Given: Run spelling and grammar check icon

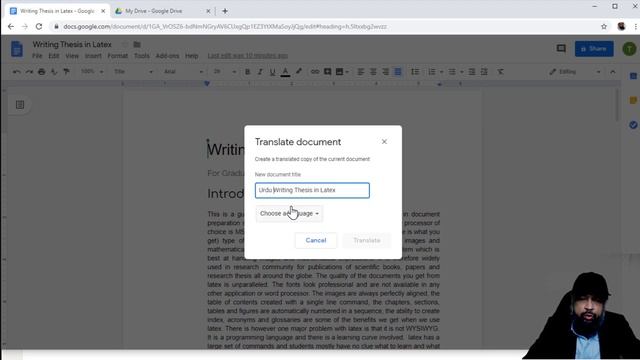Looking at the screenshot, I should pyautogui.click(x=54, y=72).
